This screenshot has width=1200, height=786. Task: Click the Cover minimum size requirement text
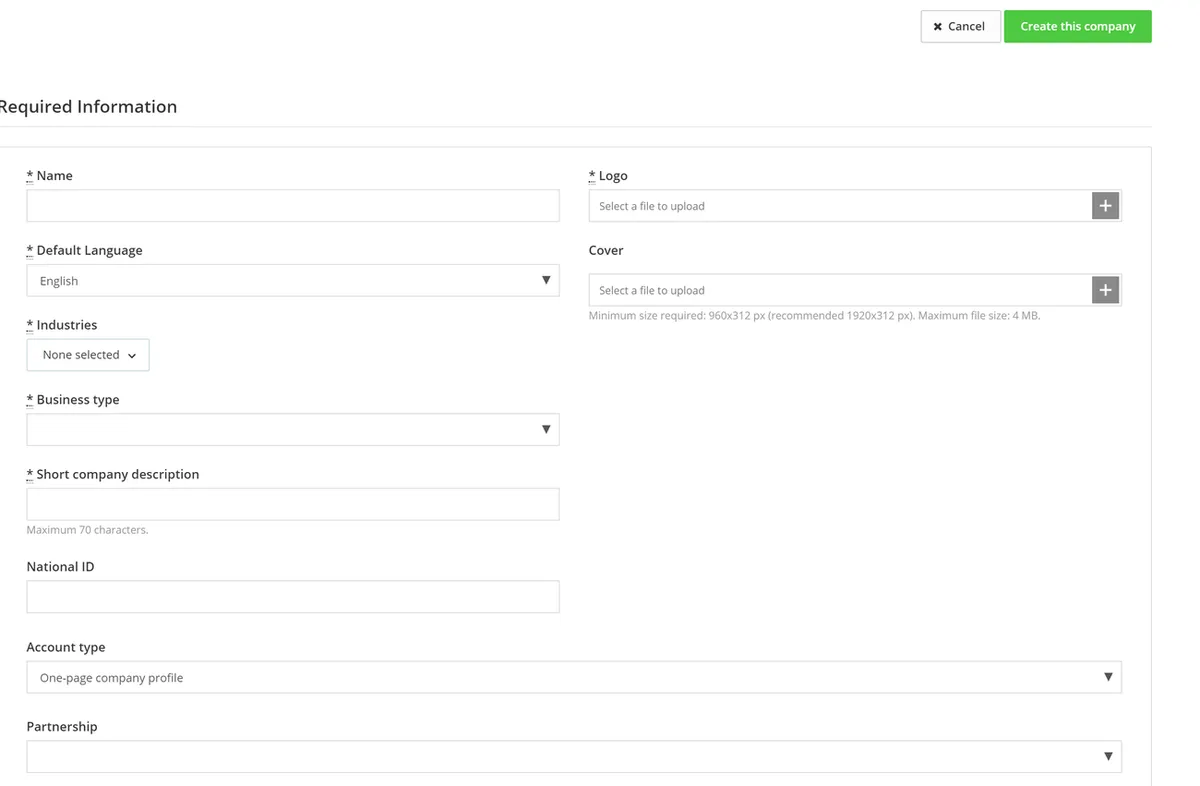814,316
